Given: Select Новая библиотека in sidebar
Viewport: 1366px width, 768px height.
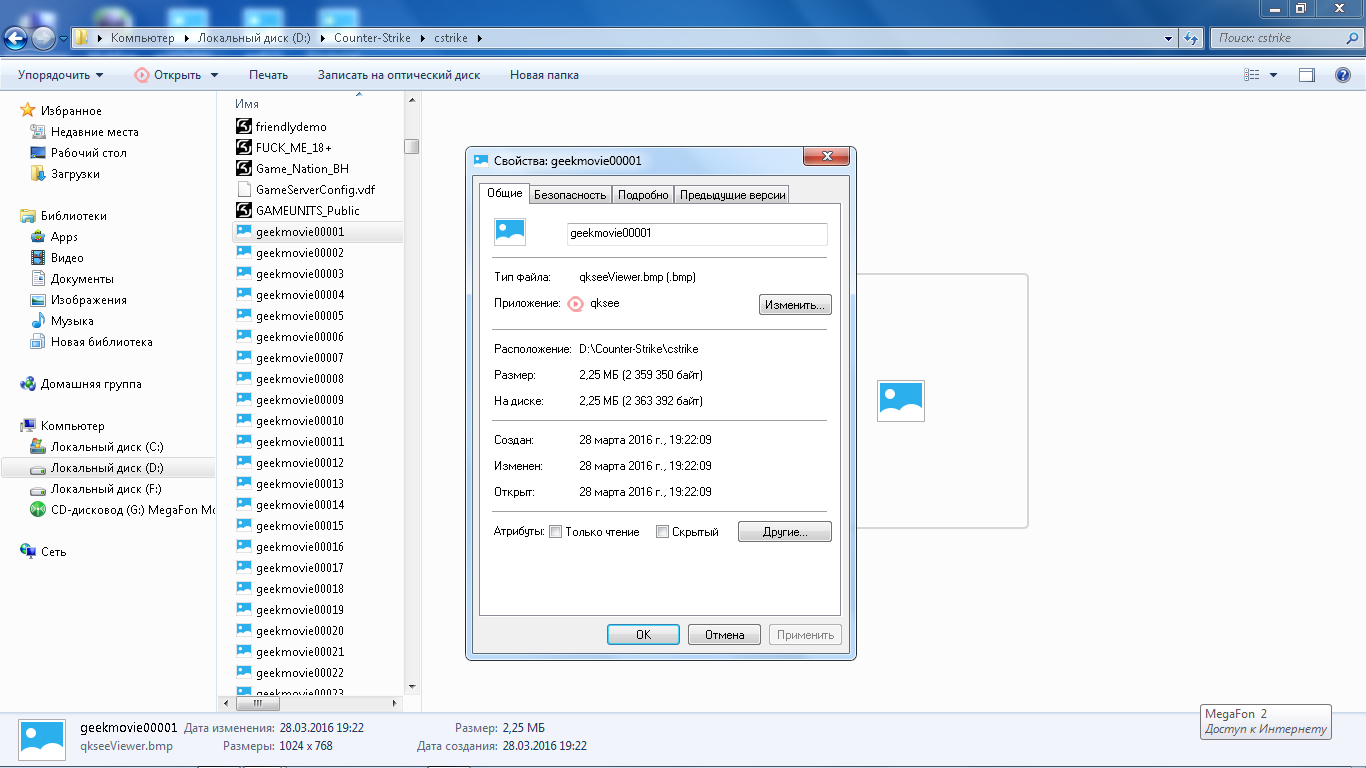Looking at the screenshot, I should (x=102, y=342).
